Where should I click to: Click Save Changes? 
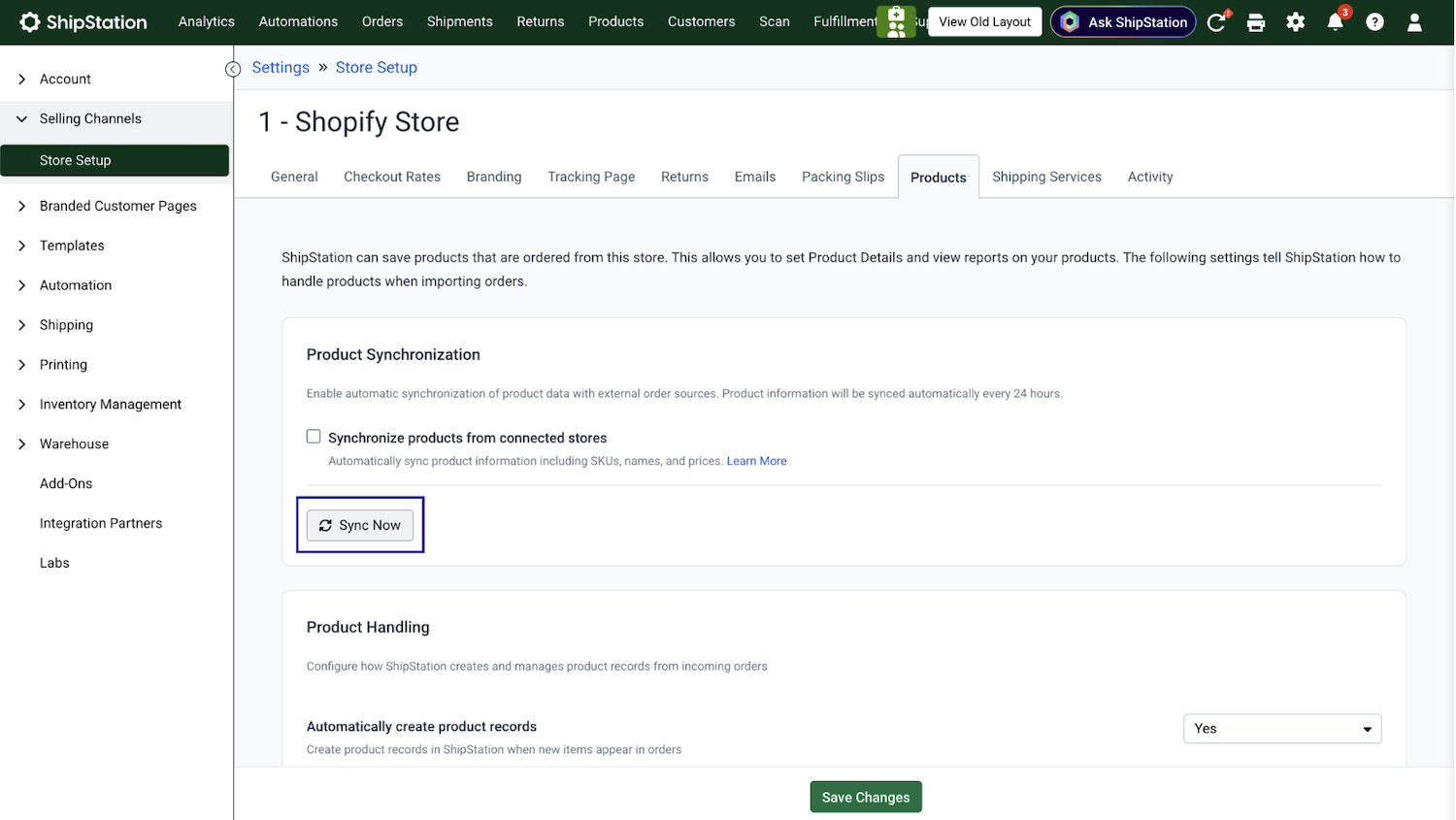coord(866,797)
